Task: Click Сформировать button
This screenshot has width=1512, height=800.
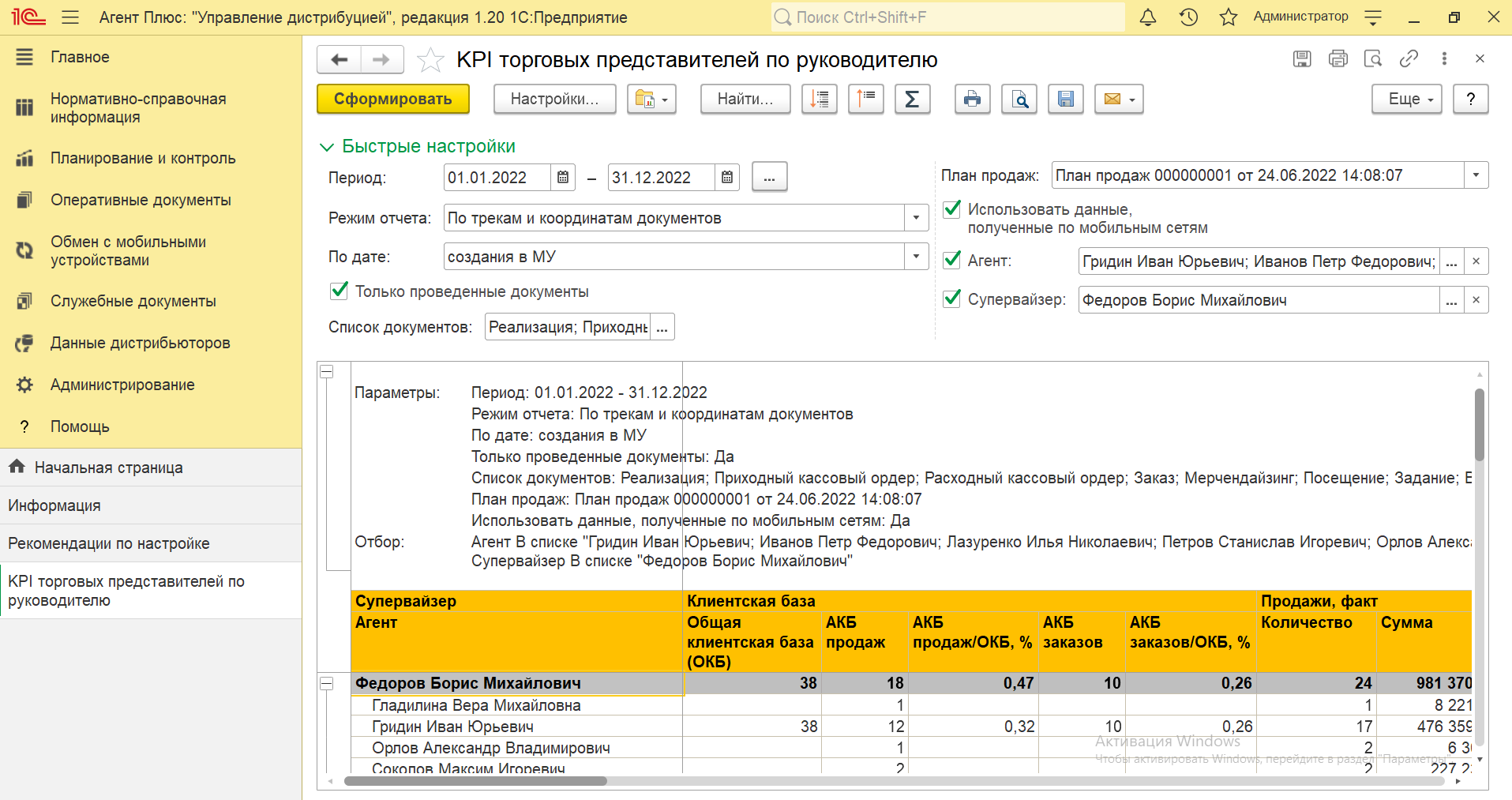Action: 393,100
